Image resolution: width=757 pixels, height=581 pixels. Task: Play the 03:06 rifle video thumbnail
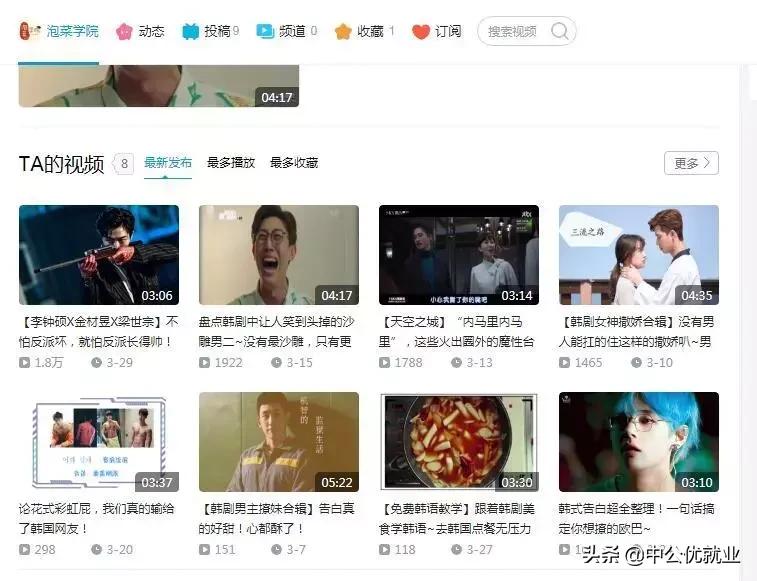tap(99, 255)
